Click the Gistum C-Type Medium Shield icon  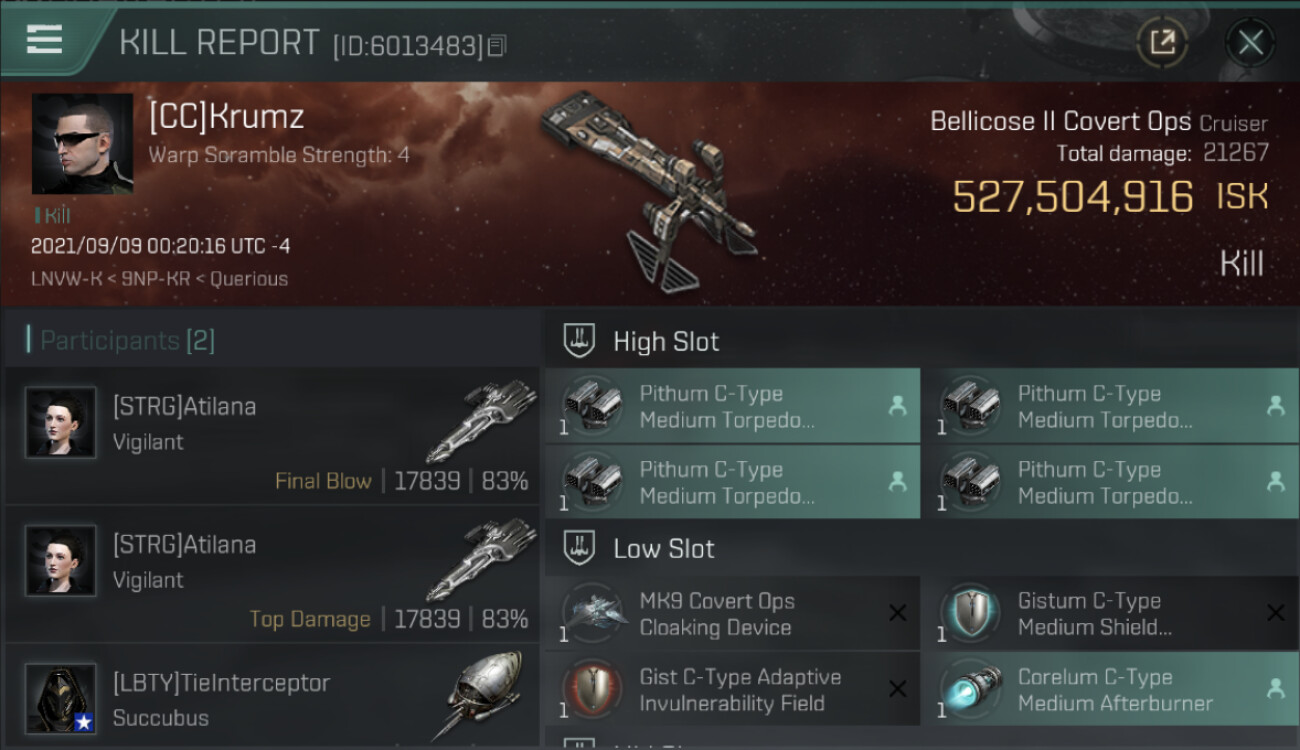pos(972,614)
